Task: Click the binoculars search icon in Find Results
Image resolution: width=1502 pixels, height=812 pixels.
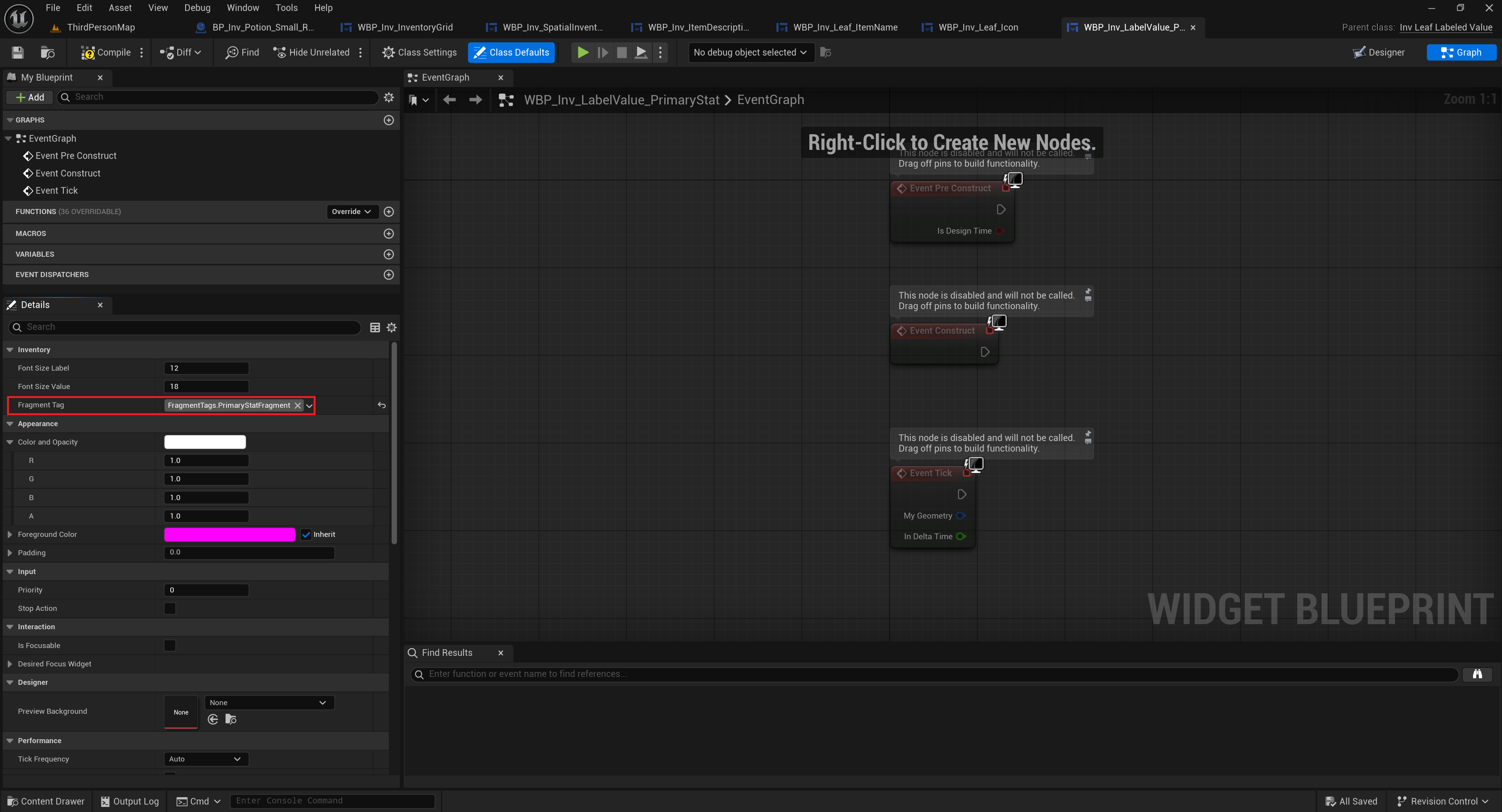Action: point(1477,674)
